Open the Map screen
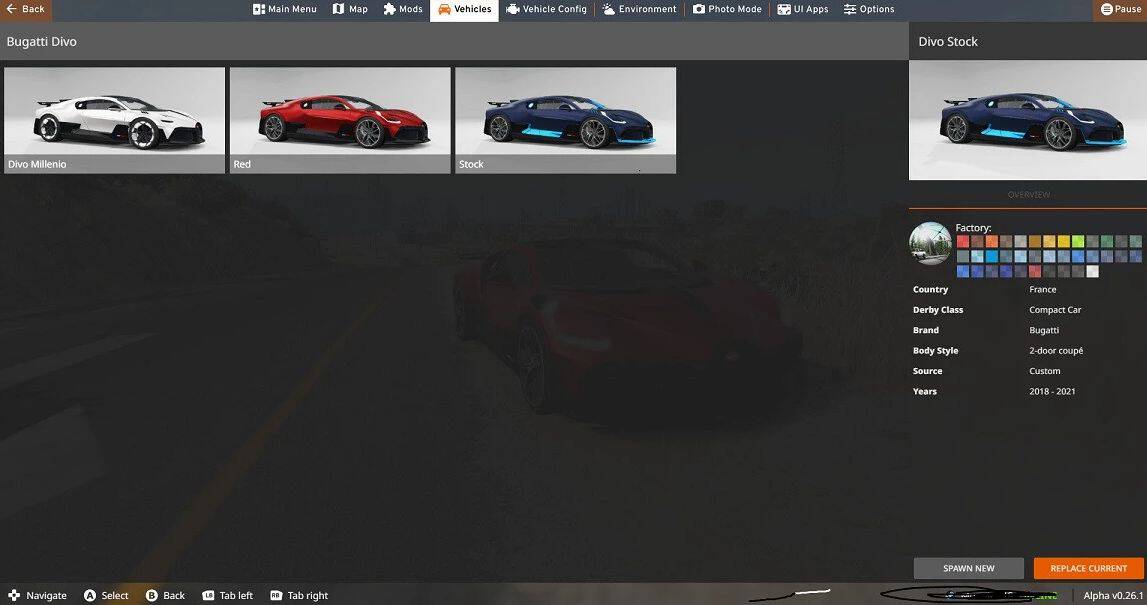1147x605 pixels. click(350, 9)
